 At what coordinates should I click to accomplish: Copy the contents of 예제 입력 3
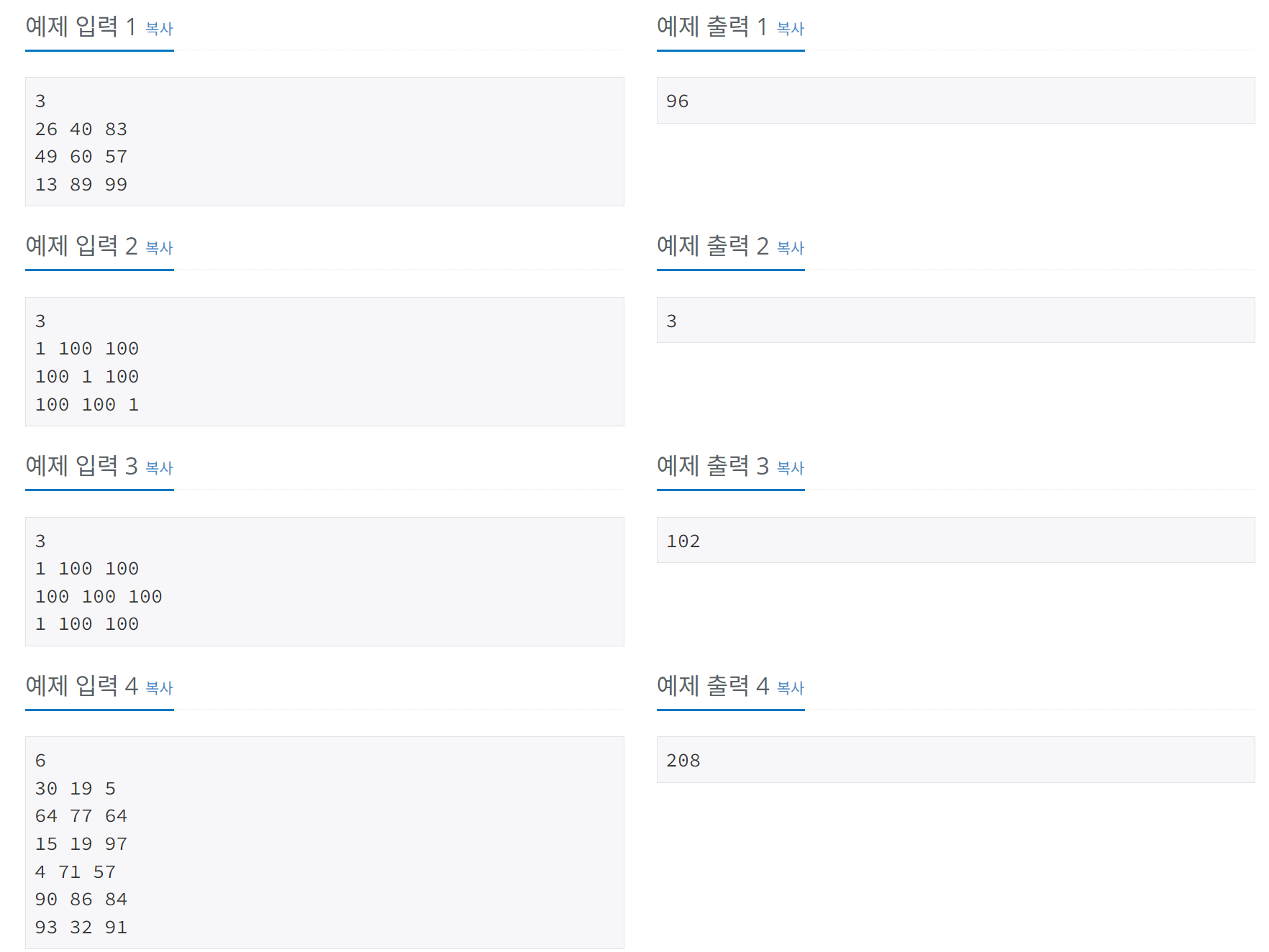point(159,470)
